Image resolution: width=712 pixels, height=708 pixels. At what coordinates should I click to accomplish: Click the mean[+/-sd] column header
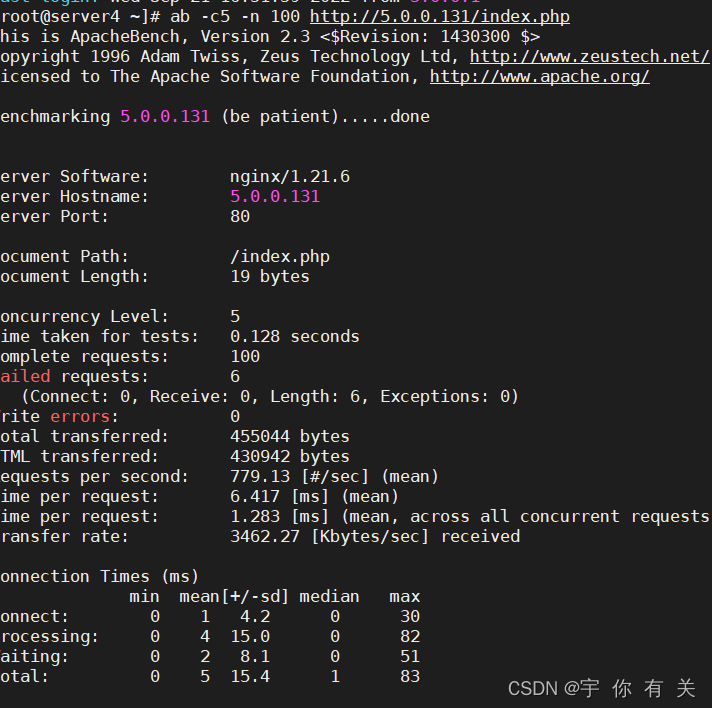234,596
